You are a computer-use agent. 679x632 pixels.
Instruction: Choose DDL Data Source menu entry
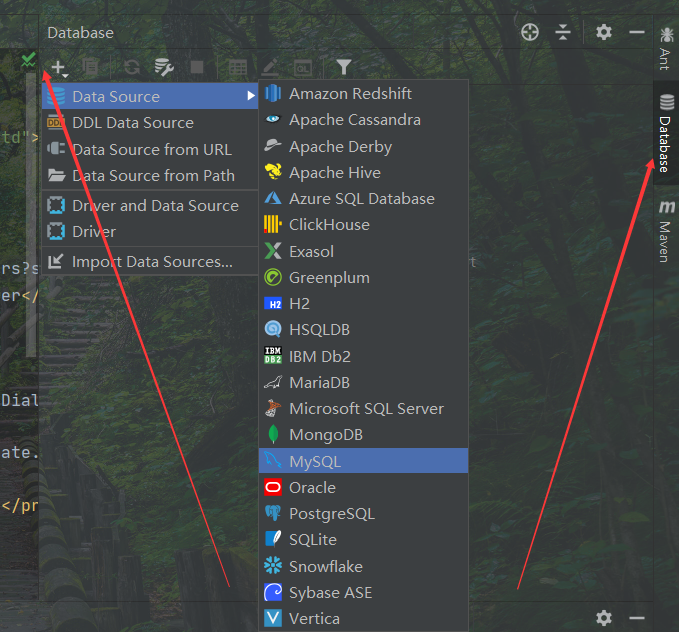(x=150, y=123)
